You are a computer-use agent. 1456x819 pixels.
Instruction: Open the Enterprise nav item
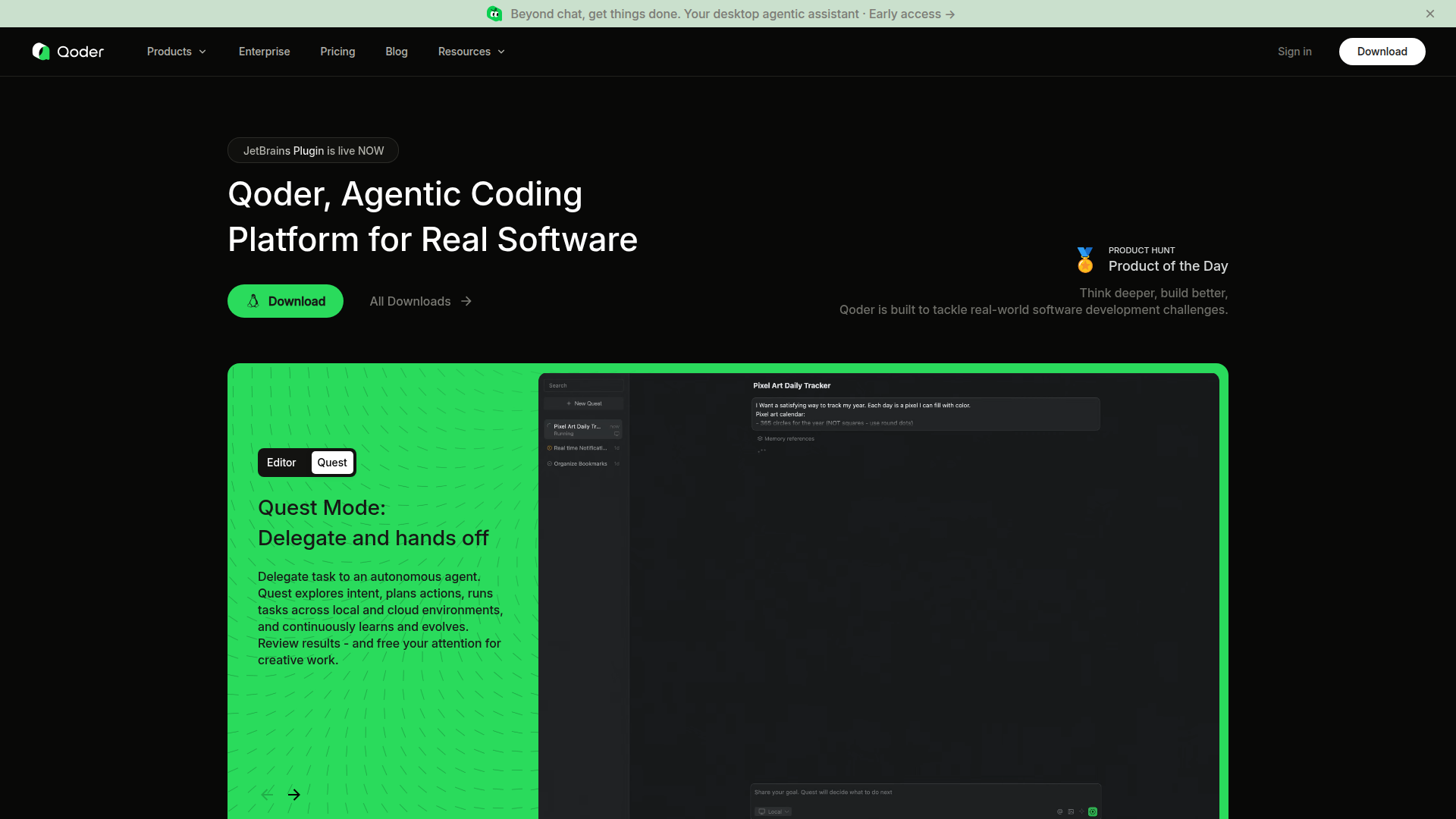[264, 52]
